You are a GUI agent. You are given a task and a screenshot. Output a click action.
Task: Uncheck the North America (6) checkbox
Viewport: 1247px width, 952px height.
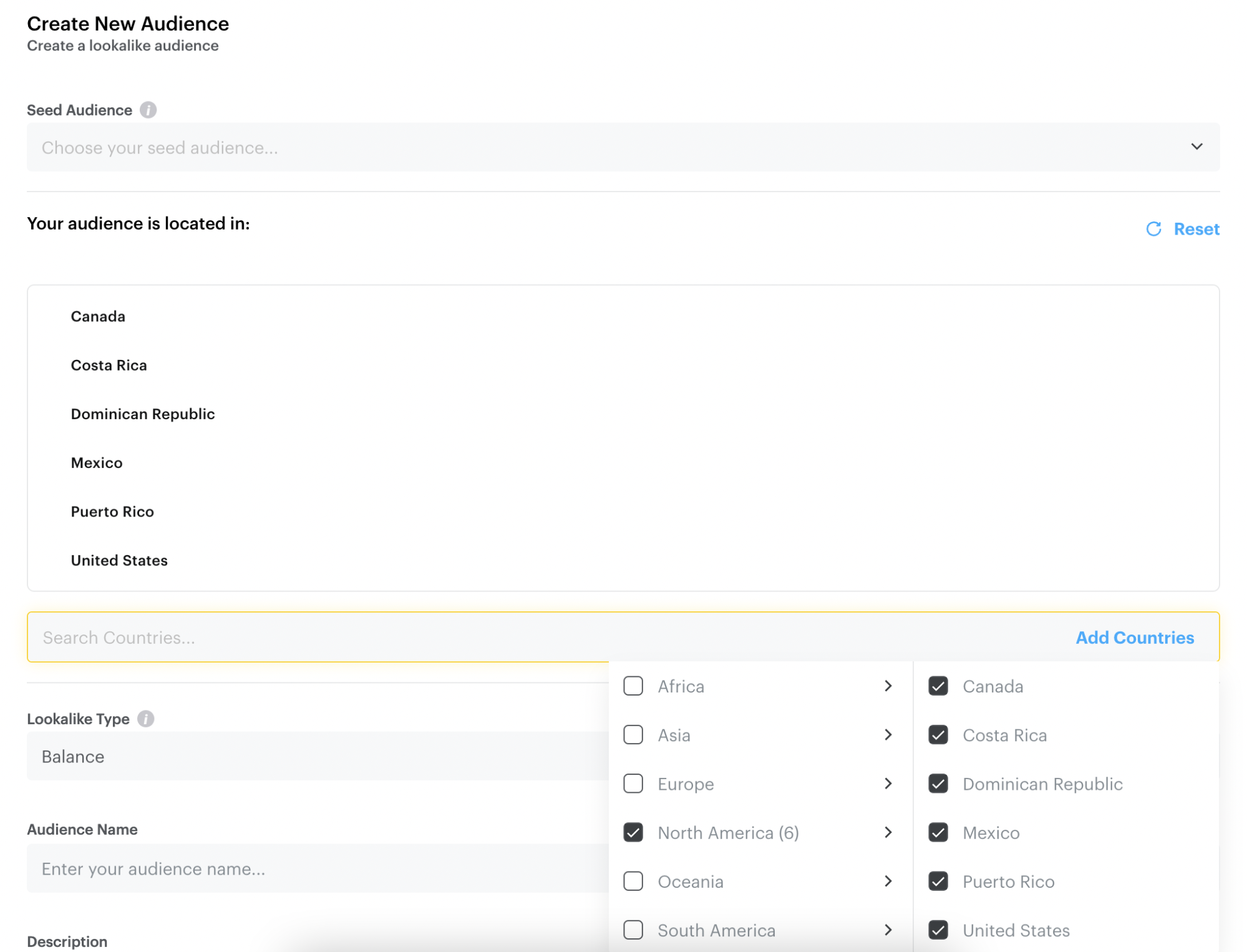point(633,833)
